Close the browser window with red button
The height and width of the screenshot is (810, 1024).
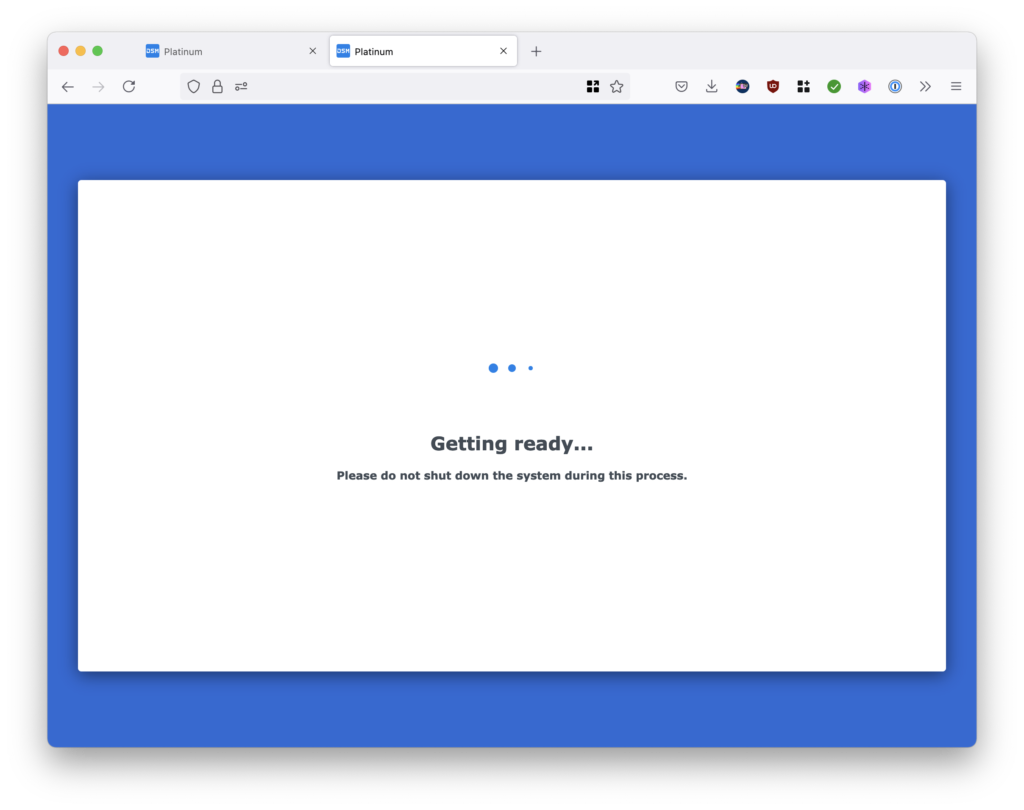point(63,51)
